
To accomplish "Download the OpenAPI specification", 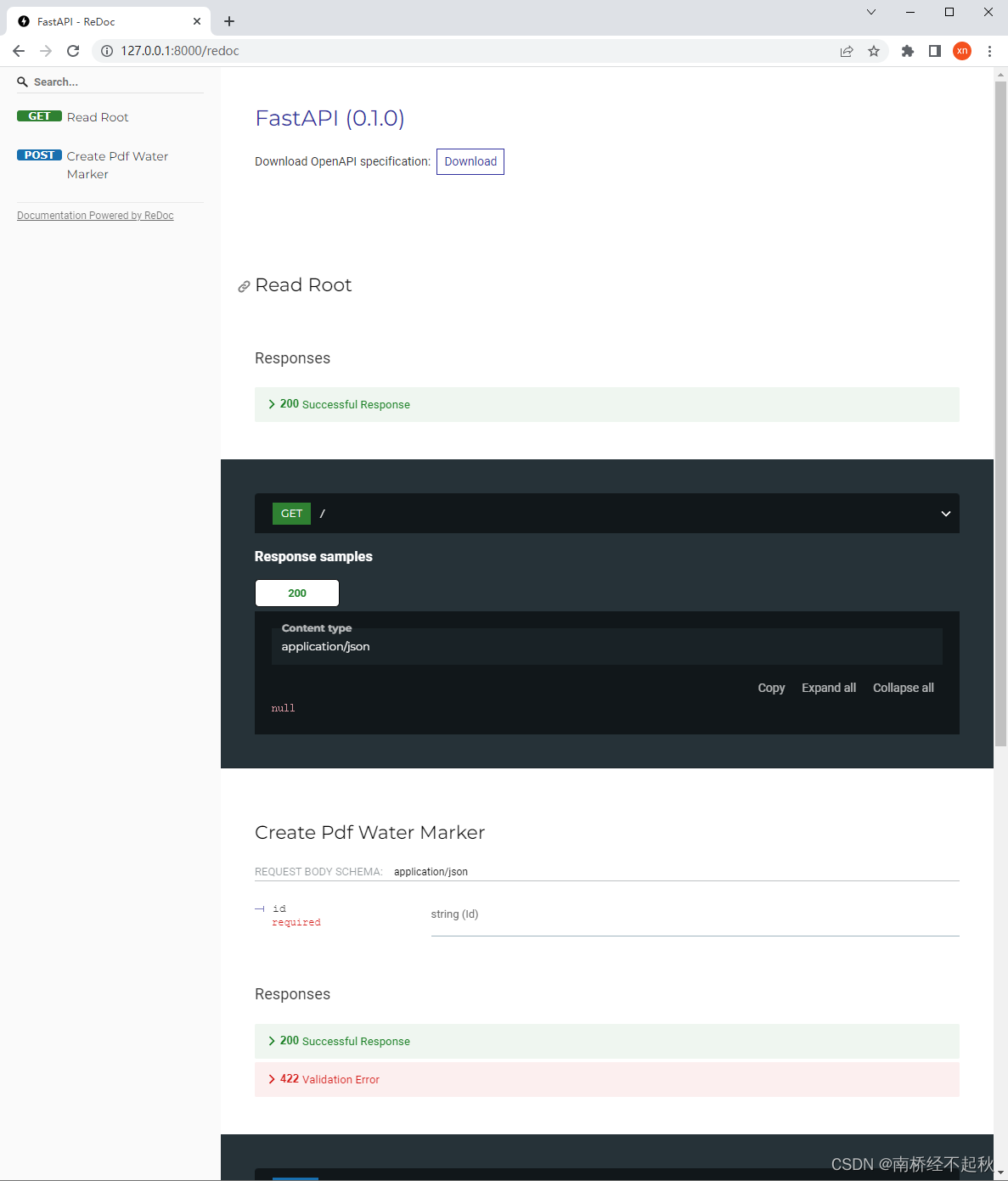I will tap(470, 161).
